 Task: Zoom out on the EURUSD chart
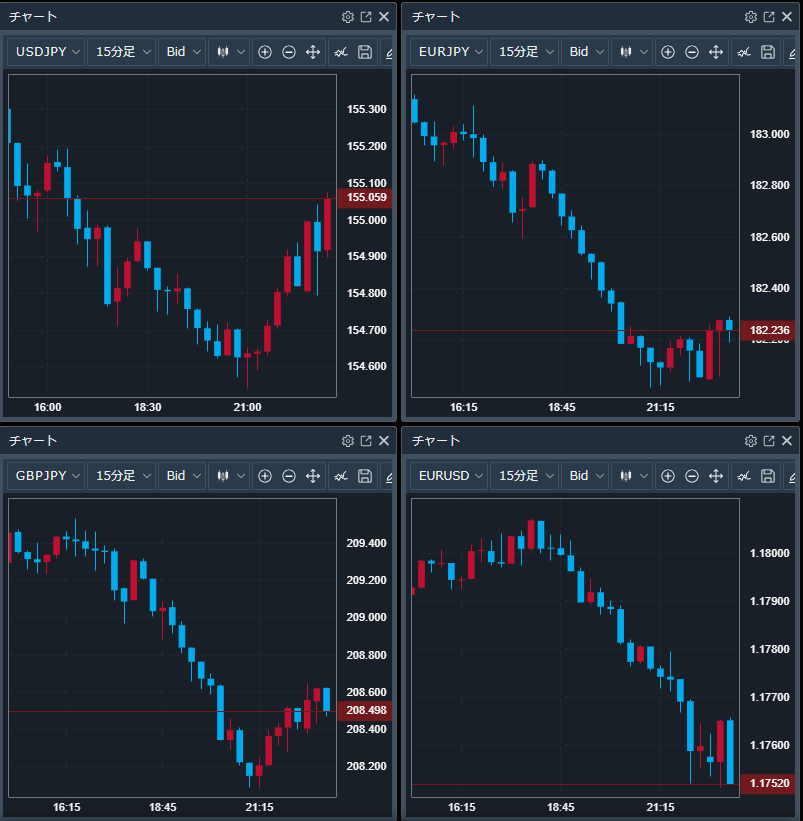pyautogui.click(x=692, y=476)
